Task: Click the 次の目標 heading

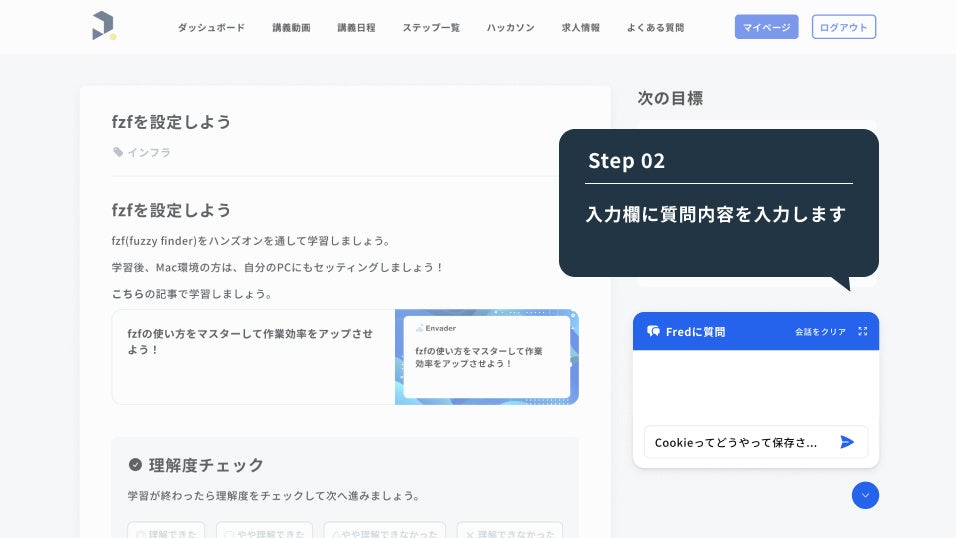Action: click(670, 98)
